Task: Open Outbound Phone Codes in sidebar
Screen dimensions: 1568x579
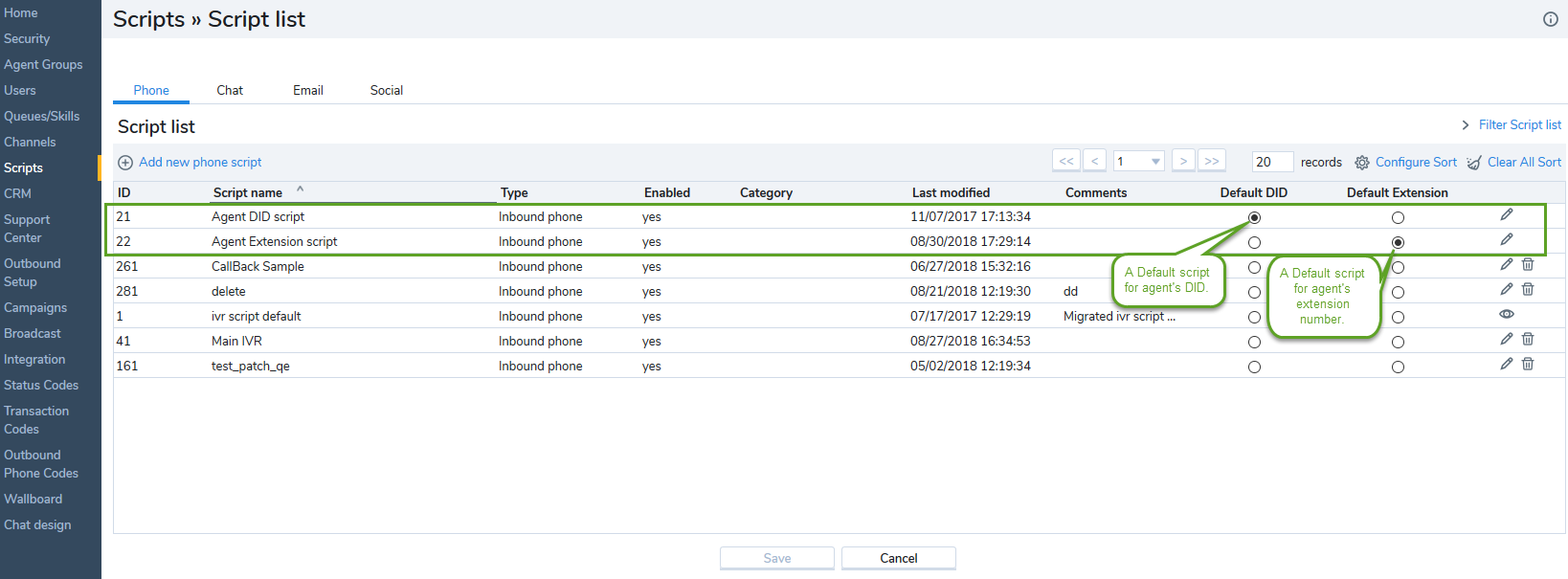Action: (x=41, y=464)
